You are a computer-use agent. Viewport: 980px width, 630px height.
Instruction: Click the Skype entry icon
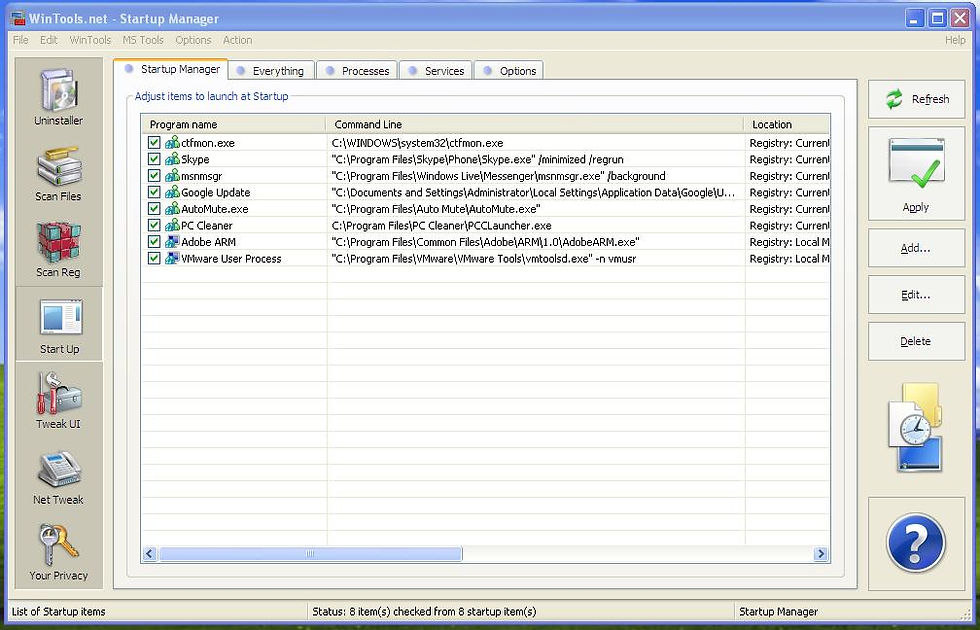tap(172, 159)
